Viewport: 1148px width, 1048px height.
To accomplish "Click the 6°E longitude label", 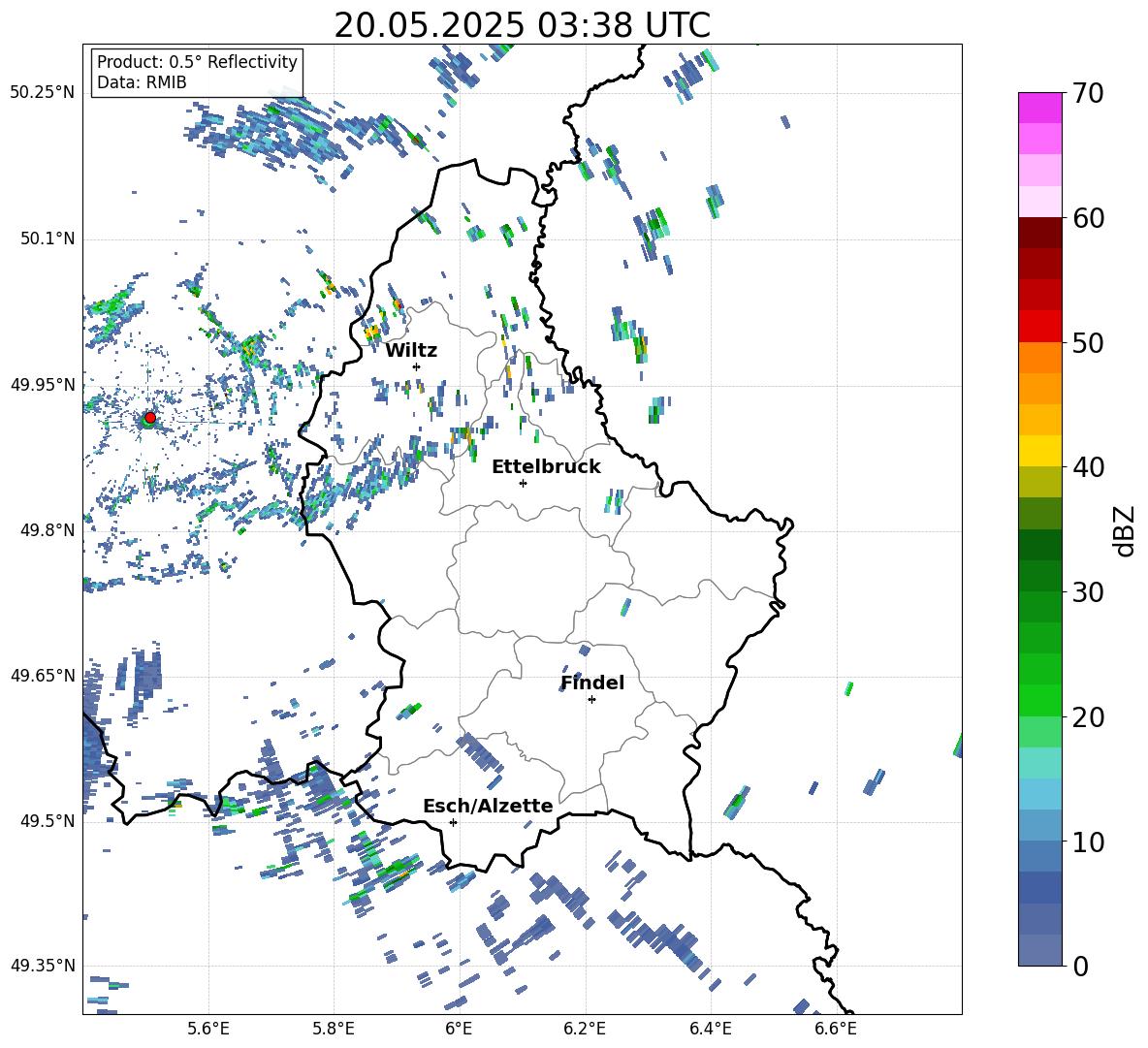I will [459, 1029].
